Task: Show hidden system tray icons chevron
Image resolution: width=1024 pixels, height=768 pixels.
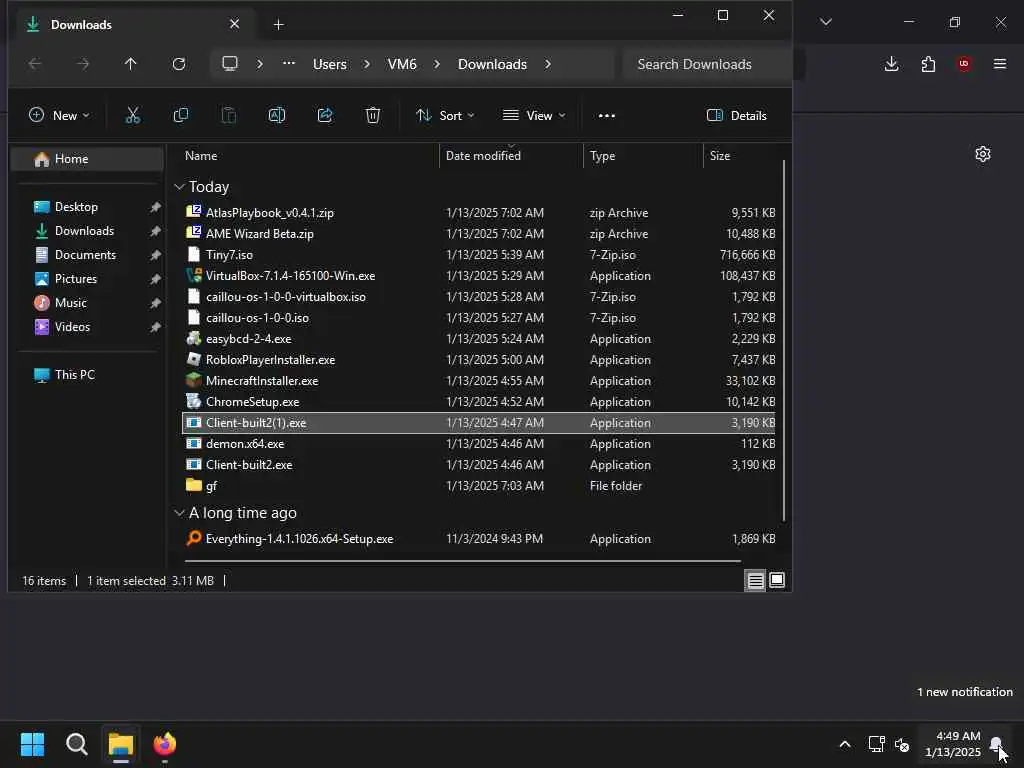Action: click(x=844, y=744)
